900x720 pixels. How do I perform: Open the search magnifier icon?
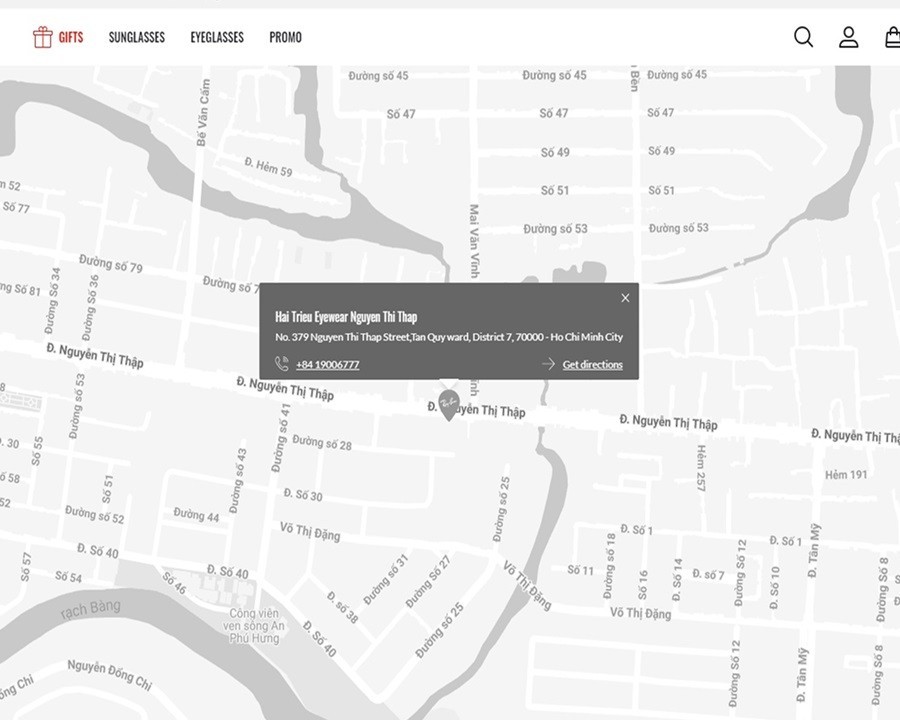point(803,37)
